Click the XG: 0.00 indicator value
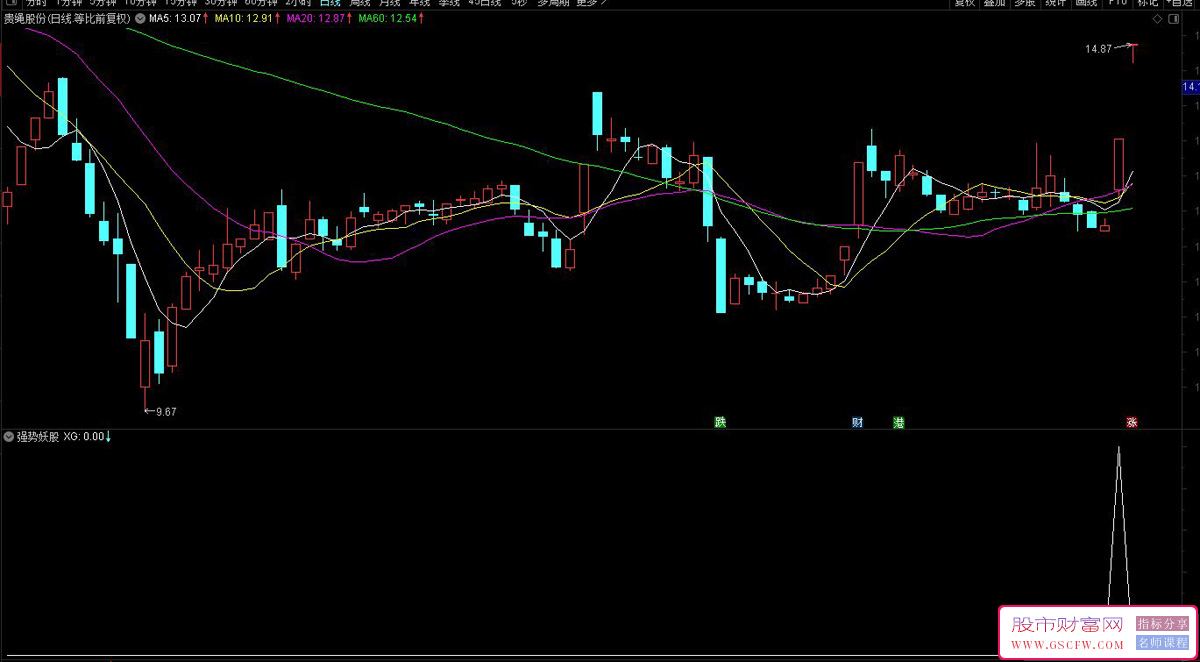Image resolution: width=1200 pixels, height=662 pixels. click(84, 436)
